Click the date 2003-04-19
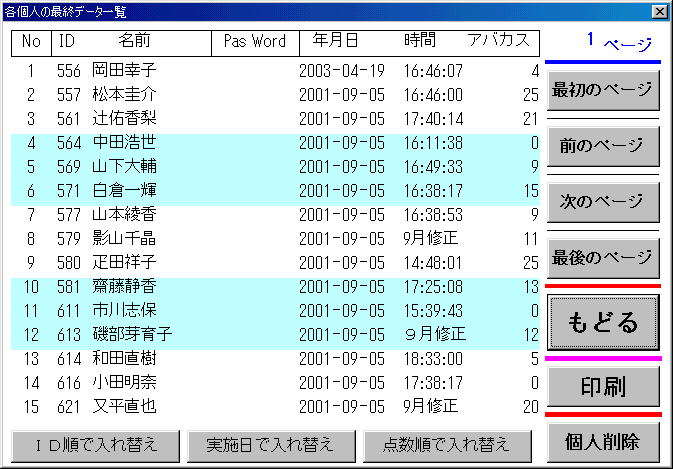This screenshot has width=673, height=469. pyautogui.click(x=342, y=71)
